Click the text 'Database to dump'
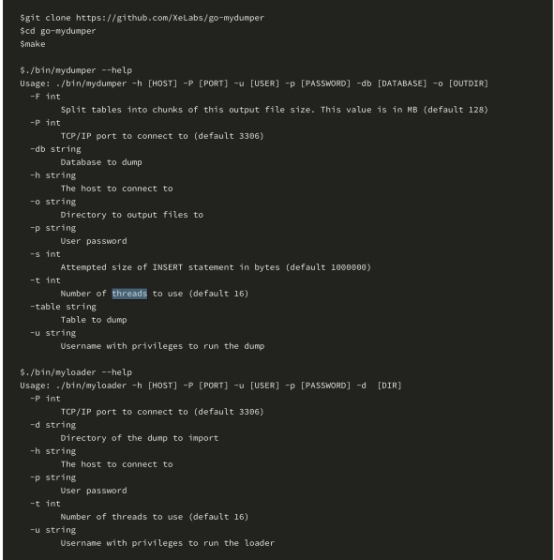554x560 pixels. click(x=101, y=162)
